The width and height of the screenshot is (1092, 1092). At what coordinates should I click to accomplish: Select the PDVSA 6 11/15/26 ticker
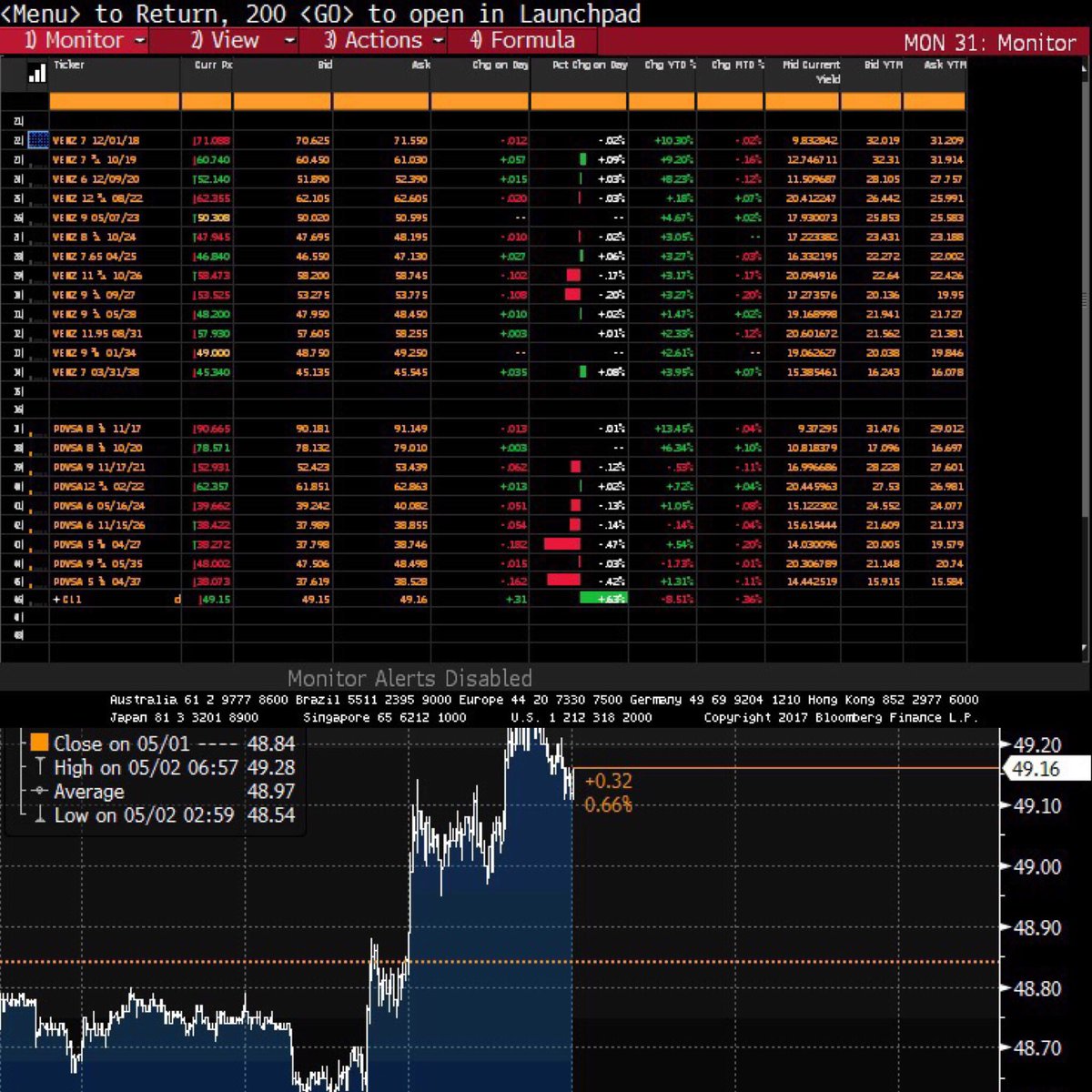tap(98, 524)
